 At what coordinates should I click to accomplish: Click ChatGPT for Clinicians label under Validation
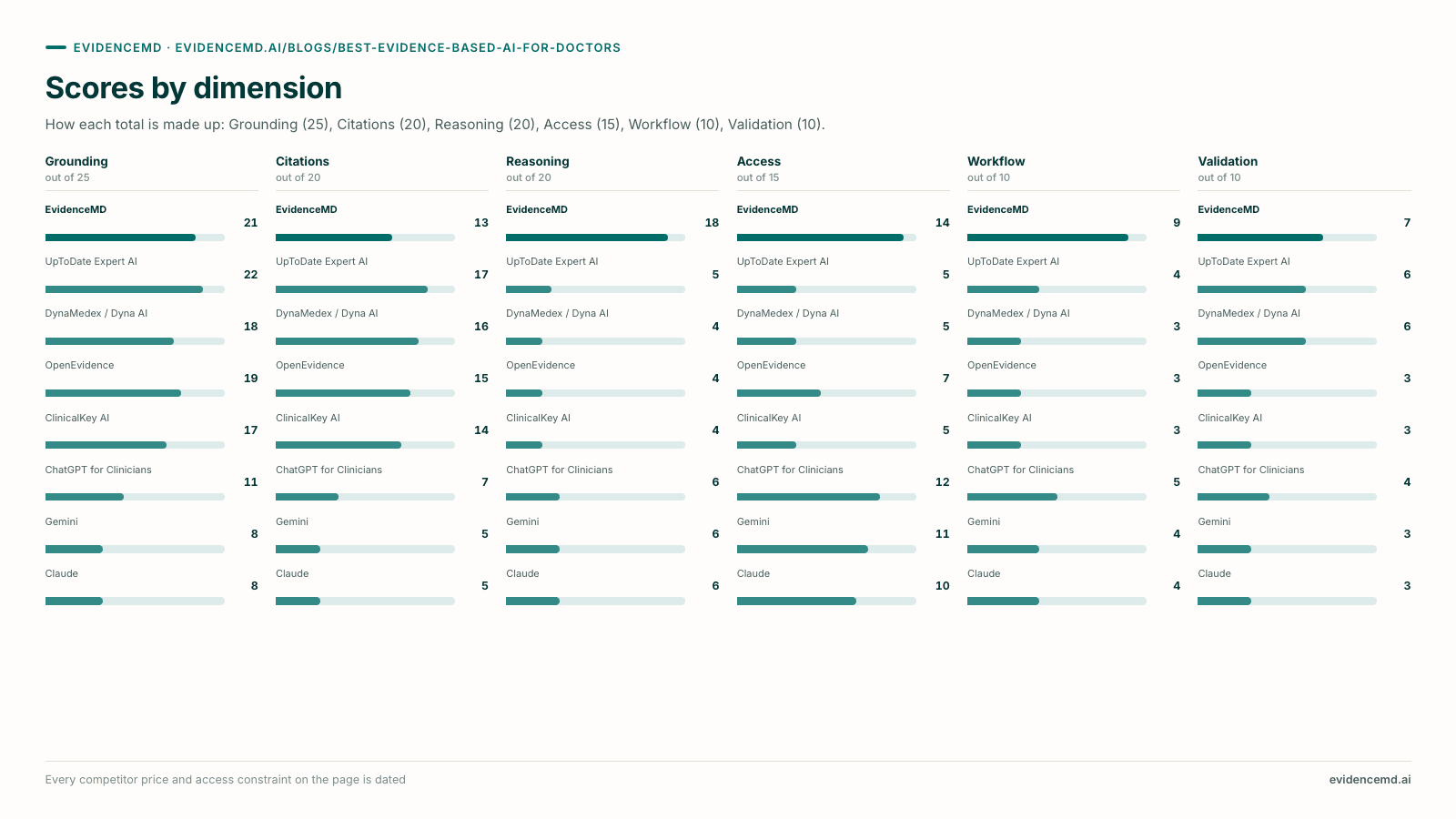(x=1250, y=470)
